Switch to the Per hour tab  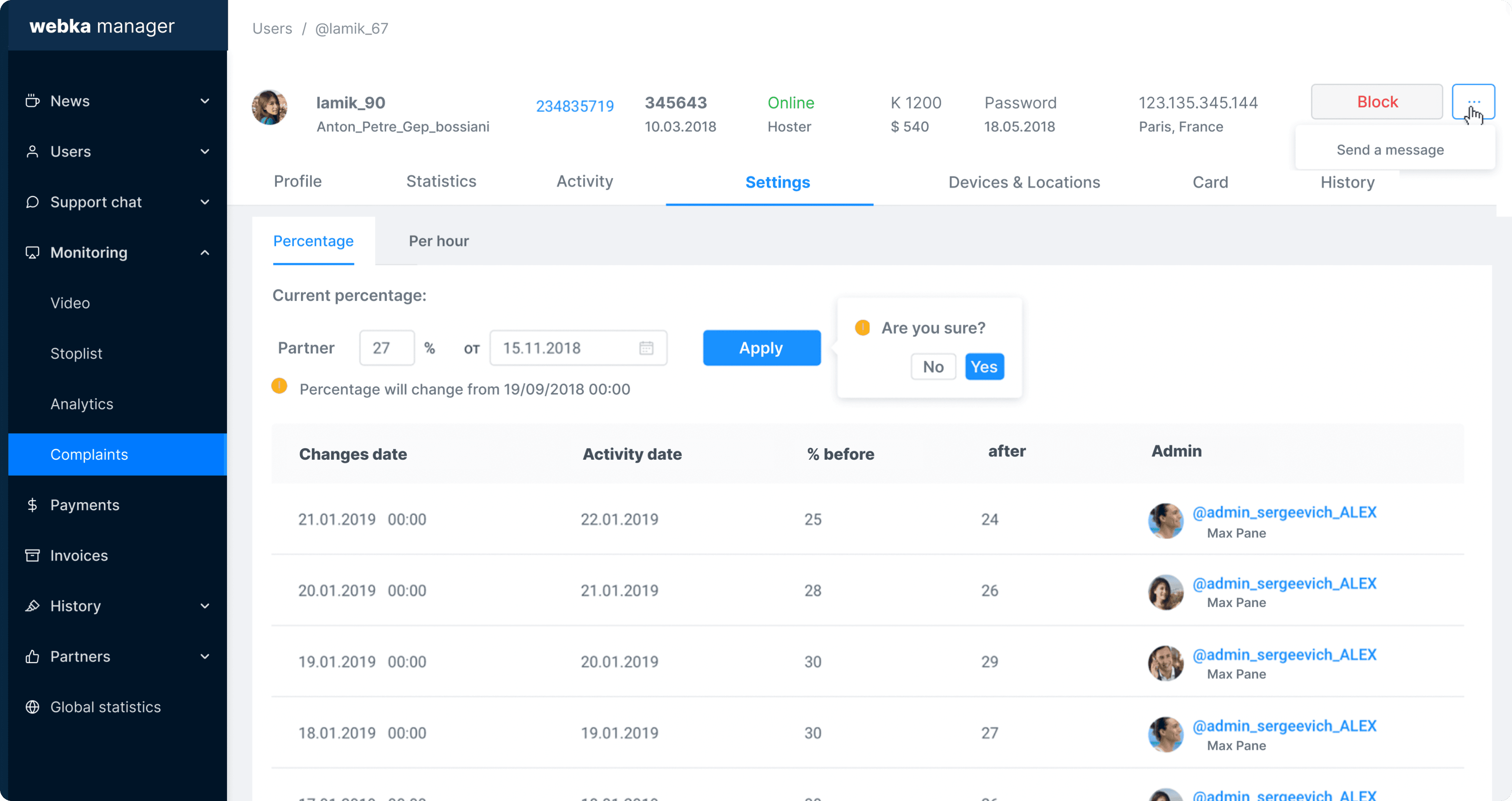(x=438, y=241)
